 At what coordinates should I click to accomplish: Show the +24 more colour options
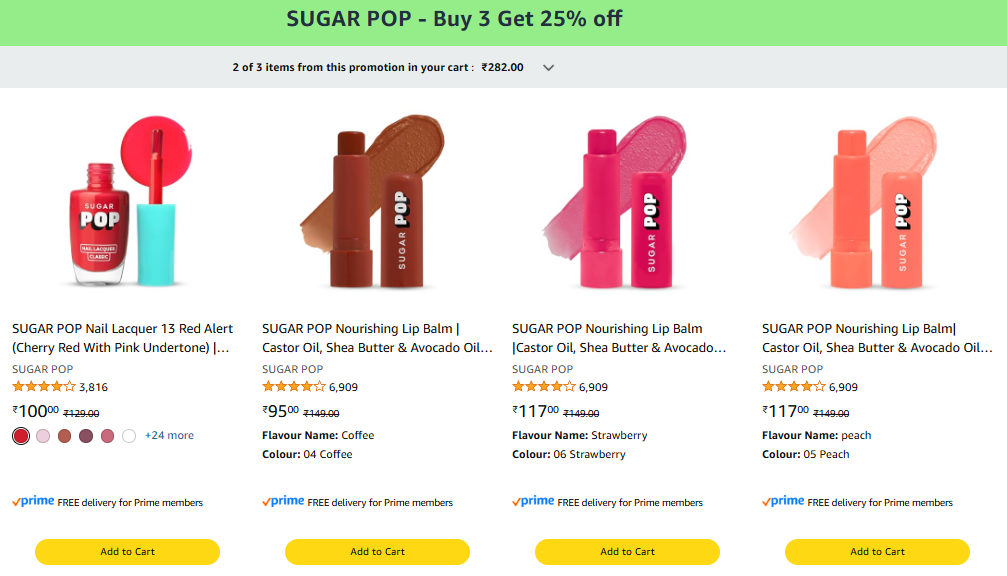point(169,436)
